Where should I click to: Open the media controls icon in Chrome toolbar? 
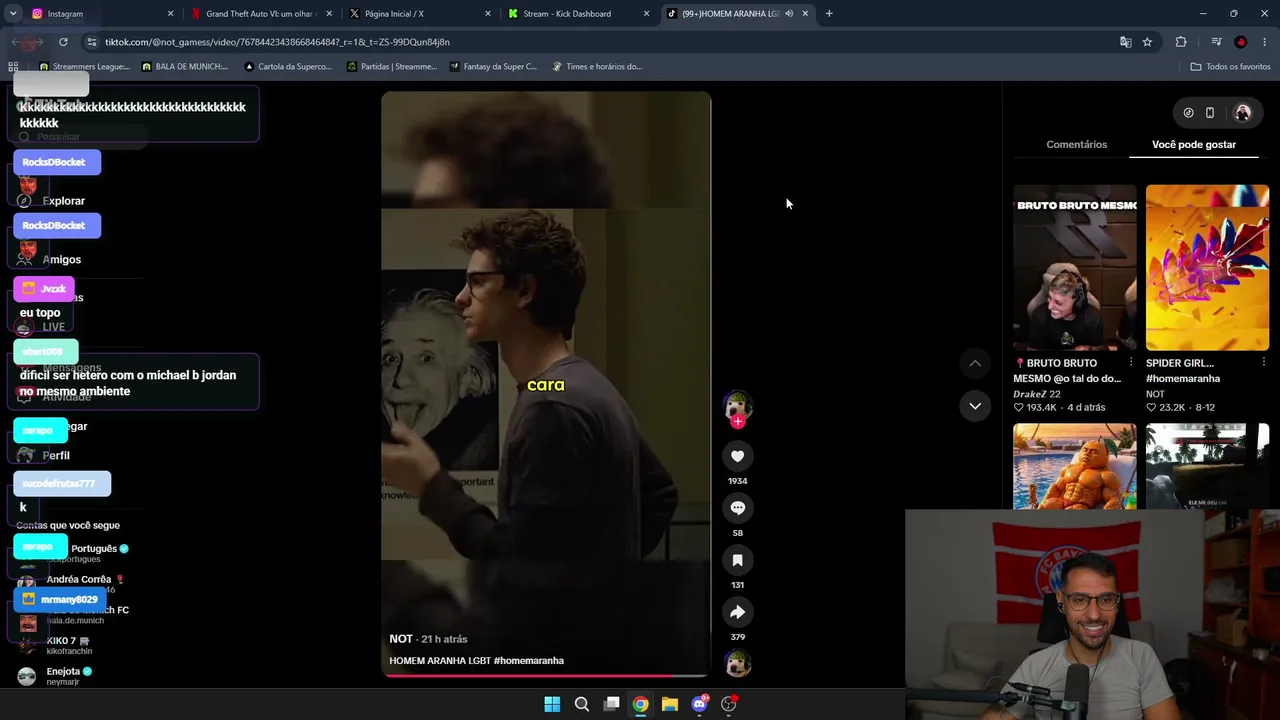(1216, 42)
